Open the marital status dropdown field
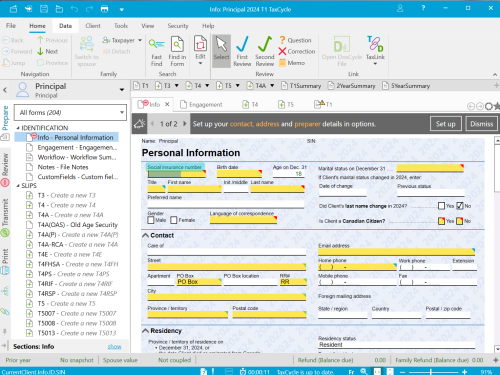Viewport: 500px width, 375px height. pyautogui.click(x=430, y=168)
